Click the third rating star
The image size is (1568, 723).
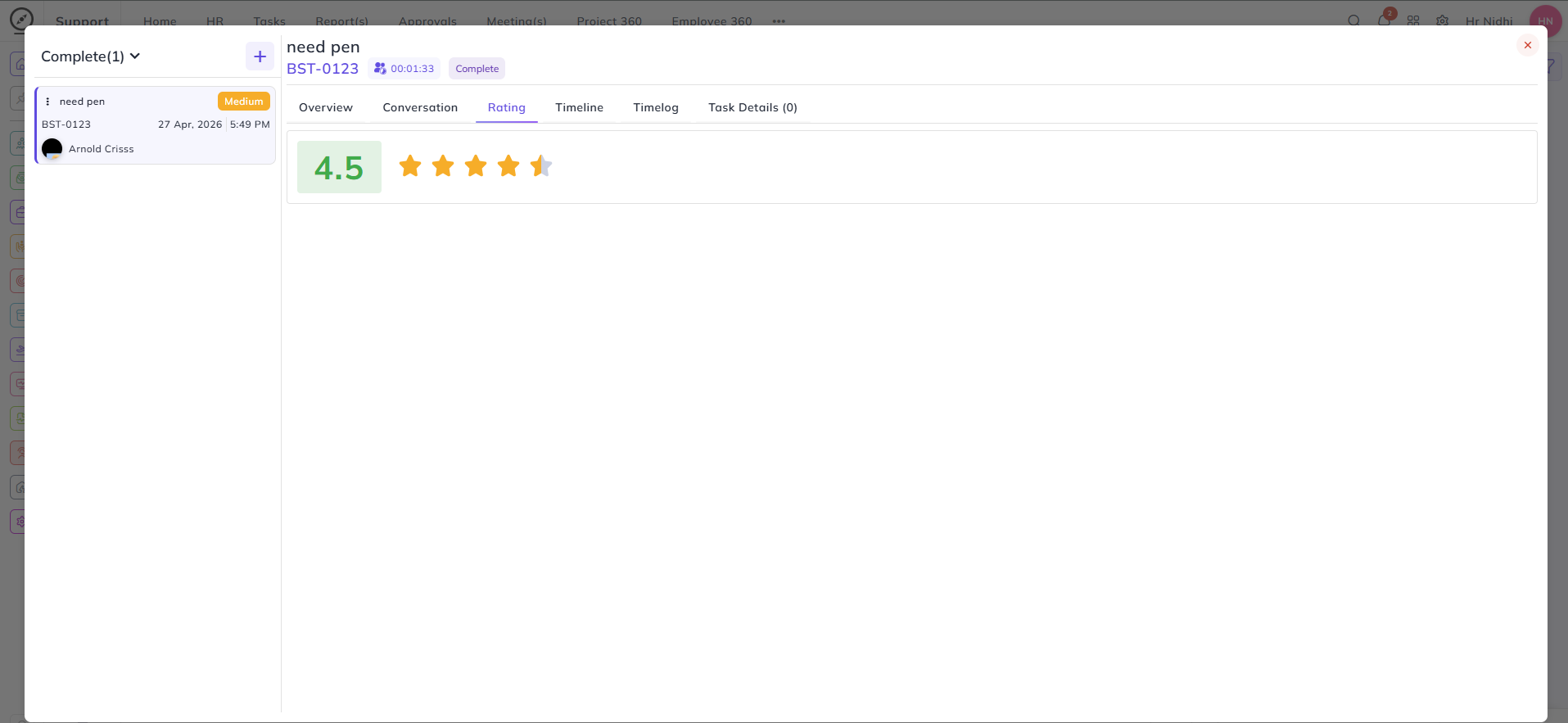476,166
